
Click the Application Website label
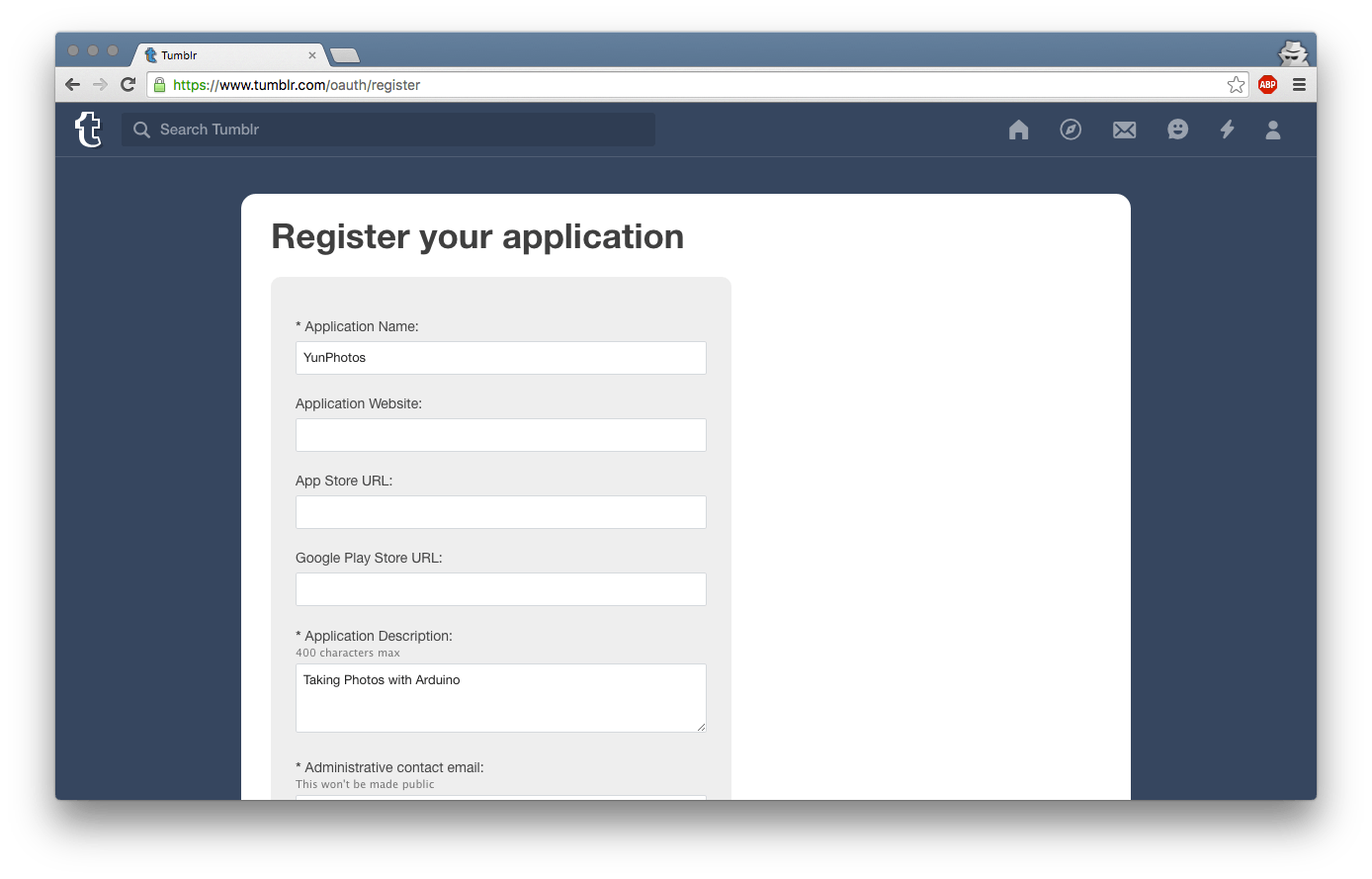tap(359, 403)
